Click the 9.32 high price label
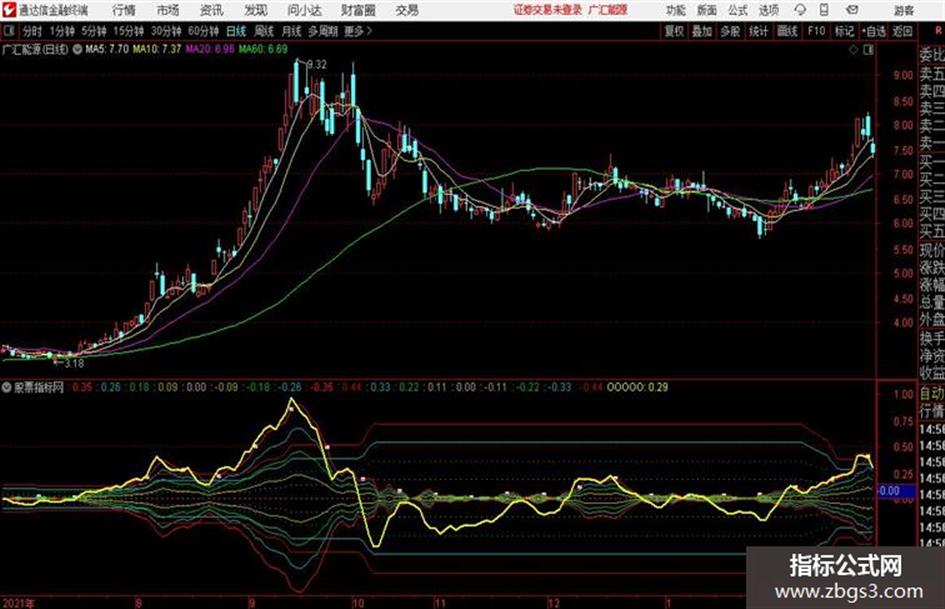Image resolution: width=945 pixels, height=609 pixels. coord(316,65)
